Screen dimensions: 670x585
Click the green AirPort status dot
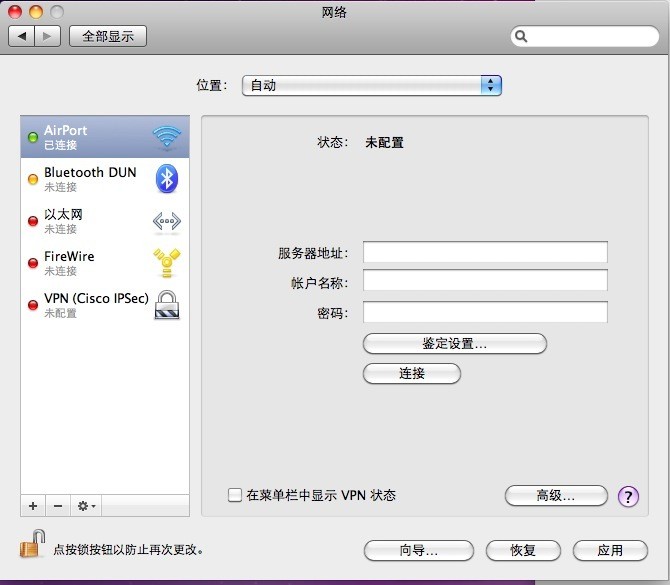(x=33, y=137)
